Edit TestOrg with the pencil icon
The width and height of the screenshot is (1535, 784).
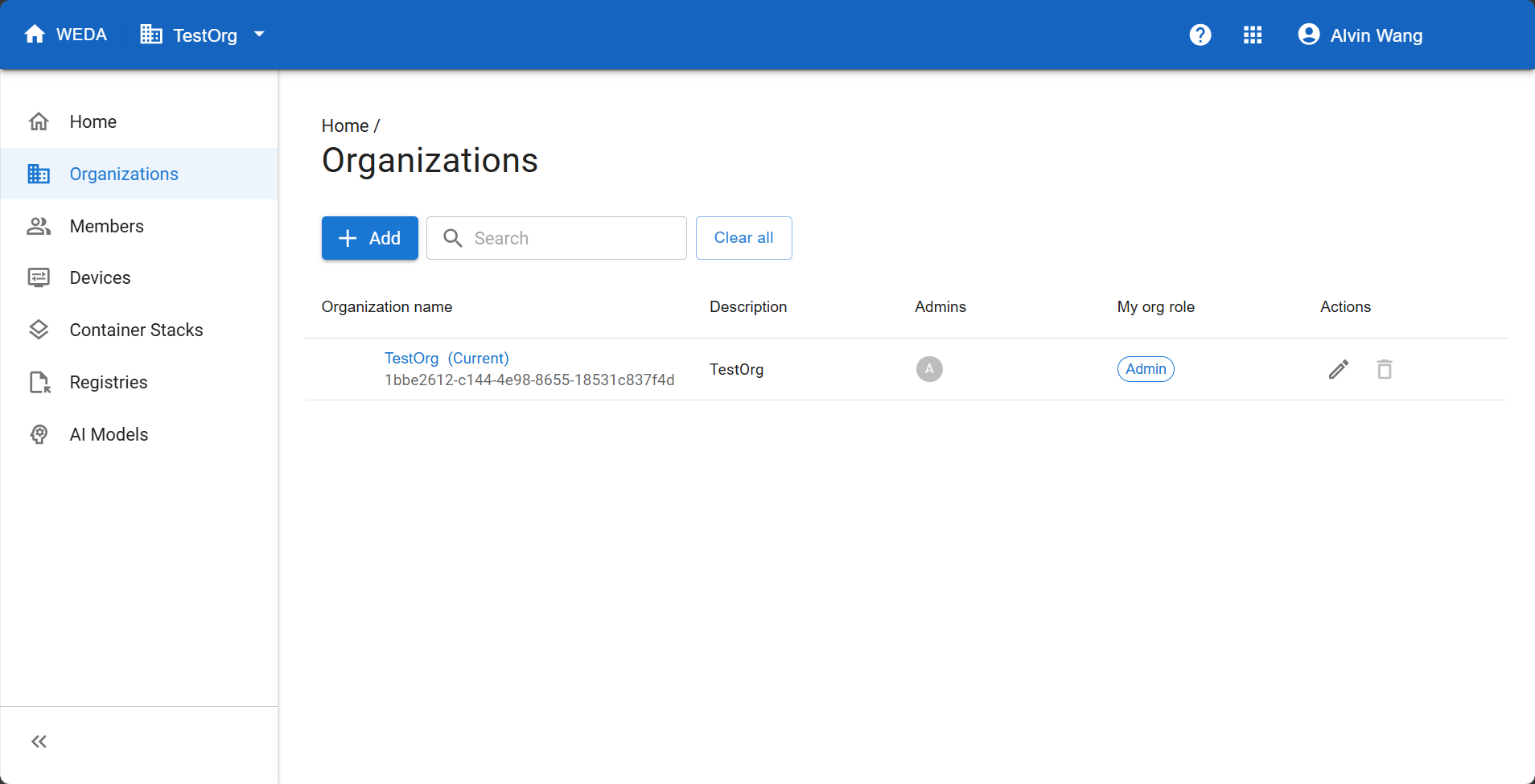pyautogui.click(x=1339, y=369)
